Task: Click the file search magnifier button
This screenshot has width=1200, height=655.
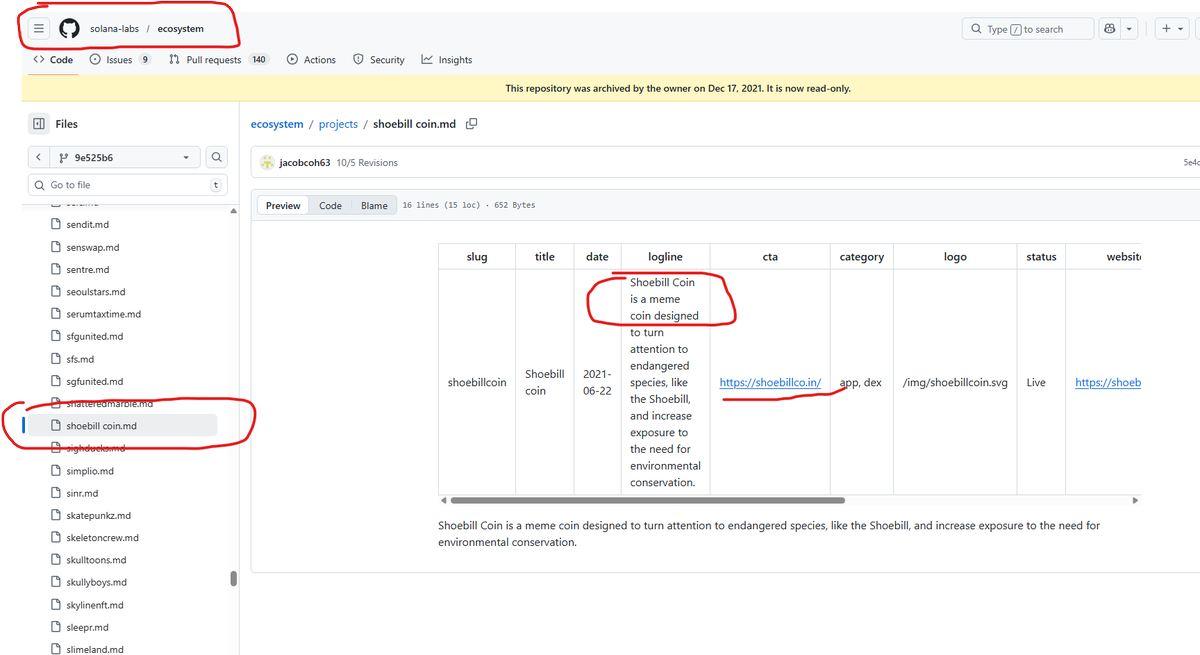Action: click(x=217, y=158)
